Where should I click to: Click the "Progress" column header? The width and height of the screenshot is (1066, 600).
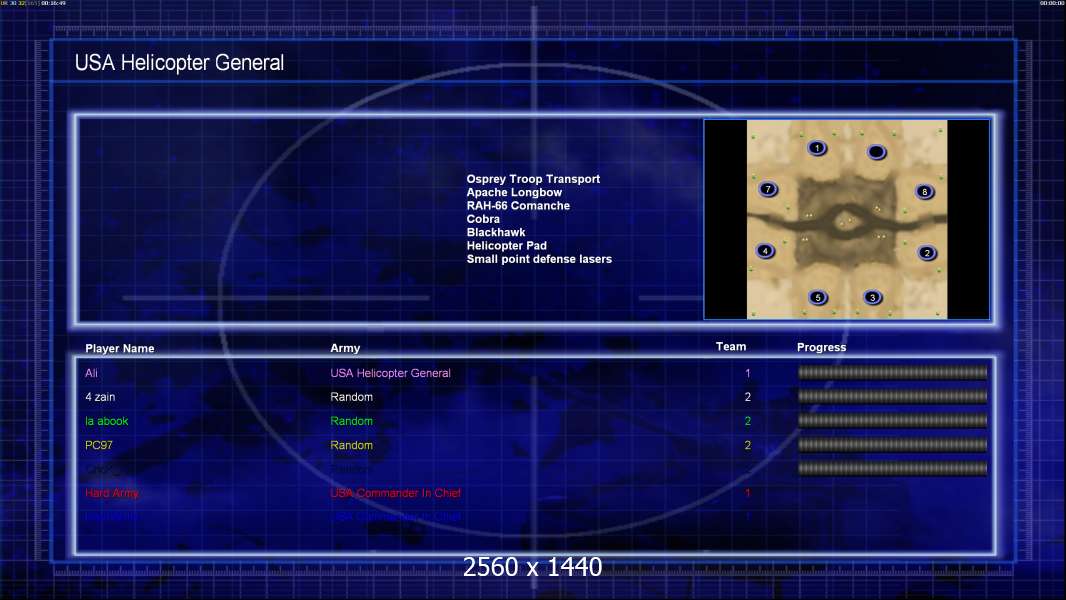click(x=821, y=347)
